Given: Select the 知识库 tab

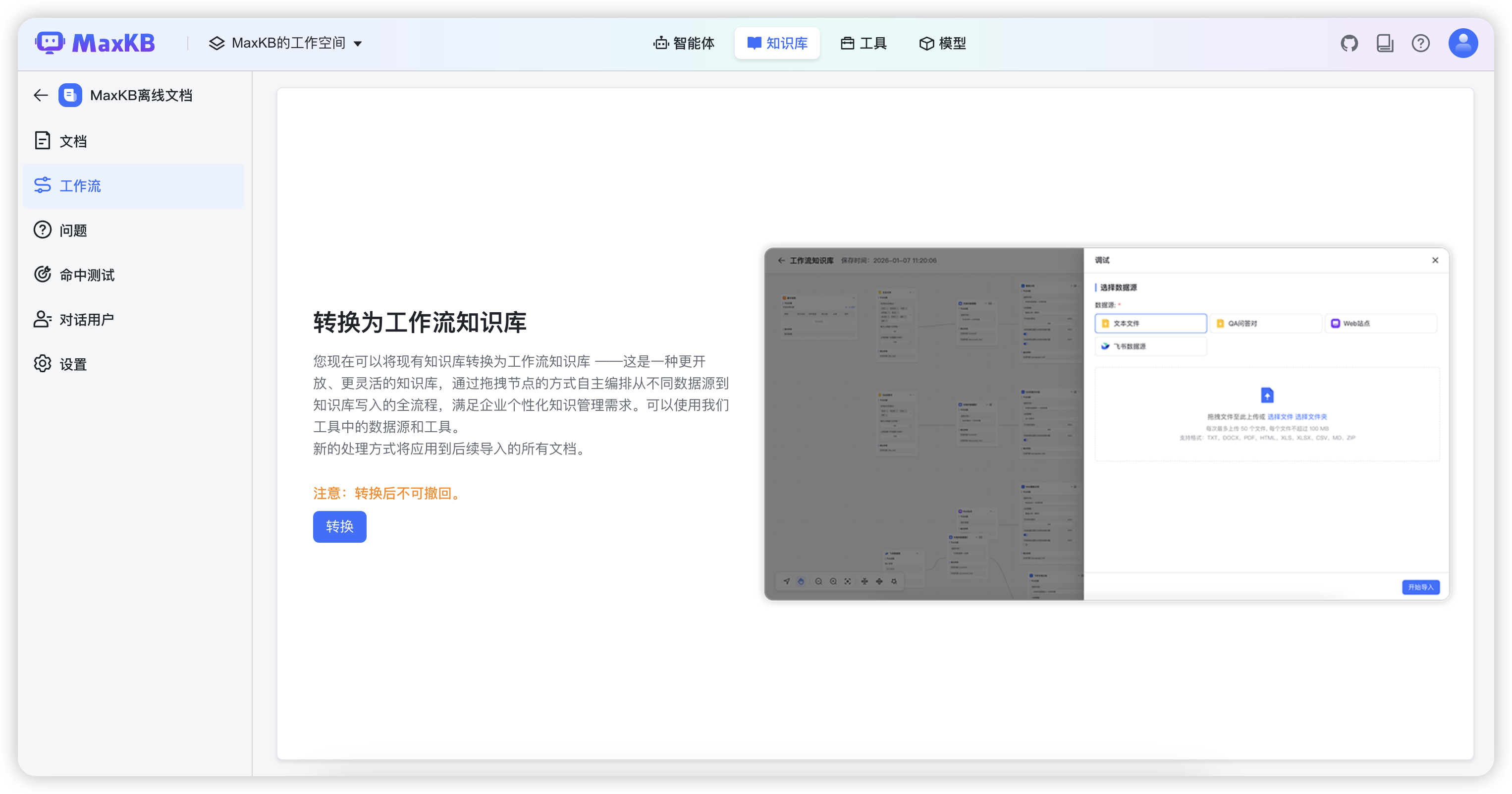Looking at the screenshot, I should point(776,44).
